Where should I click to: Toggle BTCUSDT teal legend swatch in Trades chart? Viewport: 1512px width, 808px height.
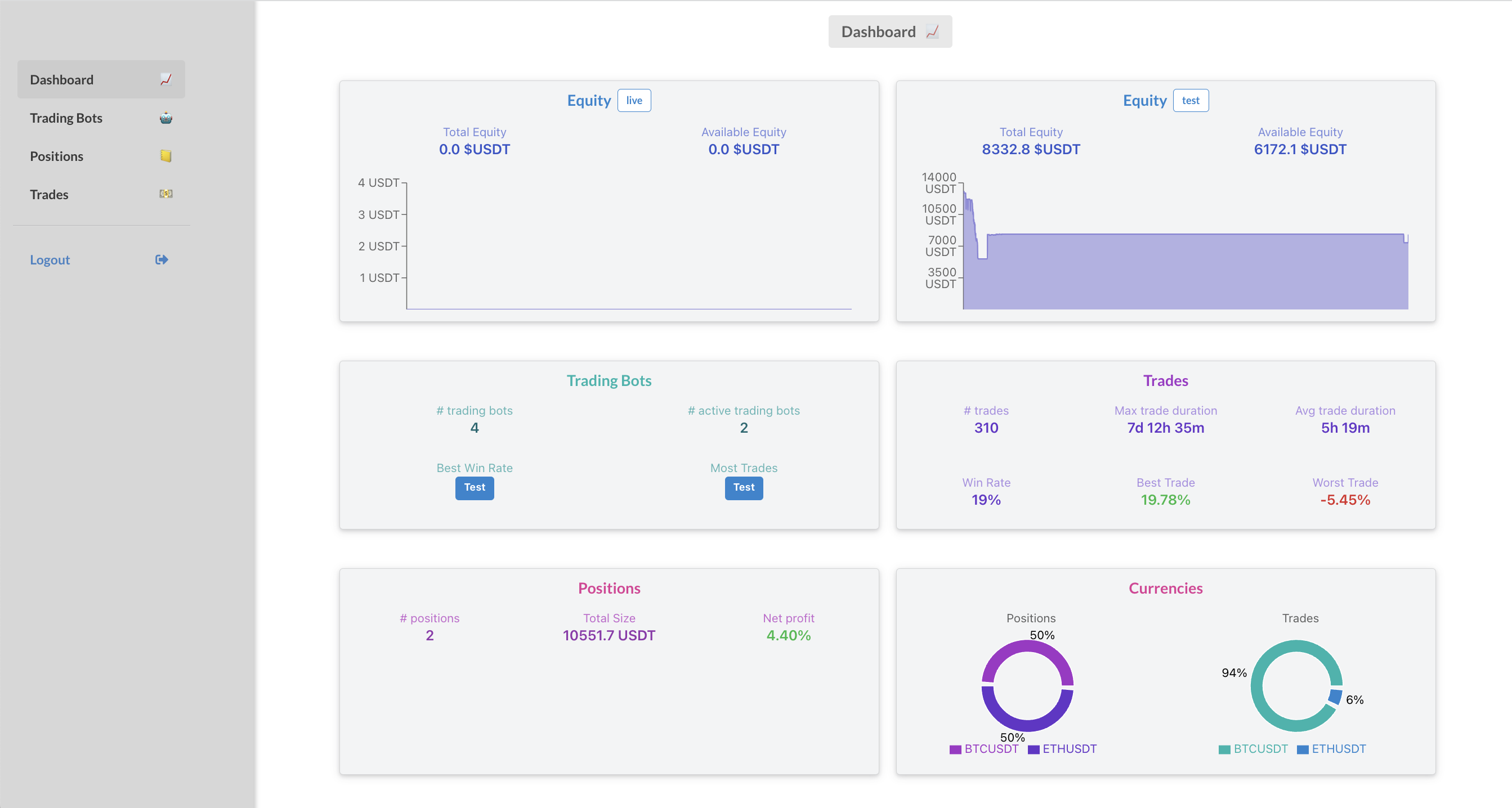[1224, 749]
